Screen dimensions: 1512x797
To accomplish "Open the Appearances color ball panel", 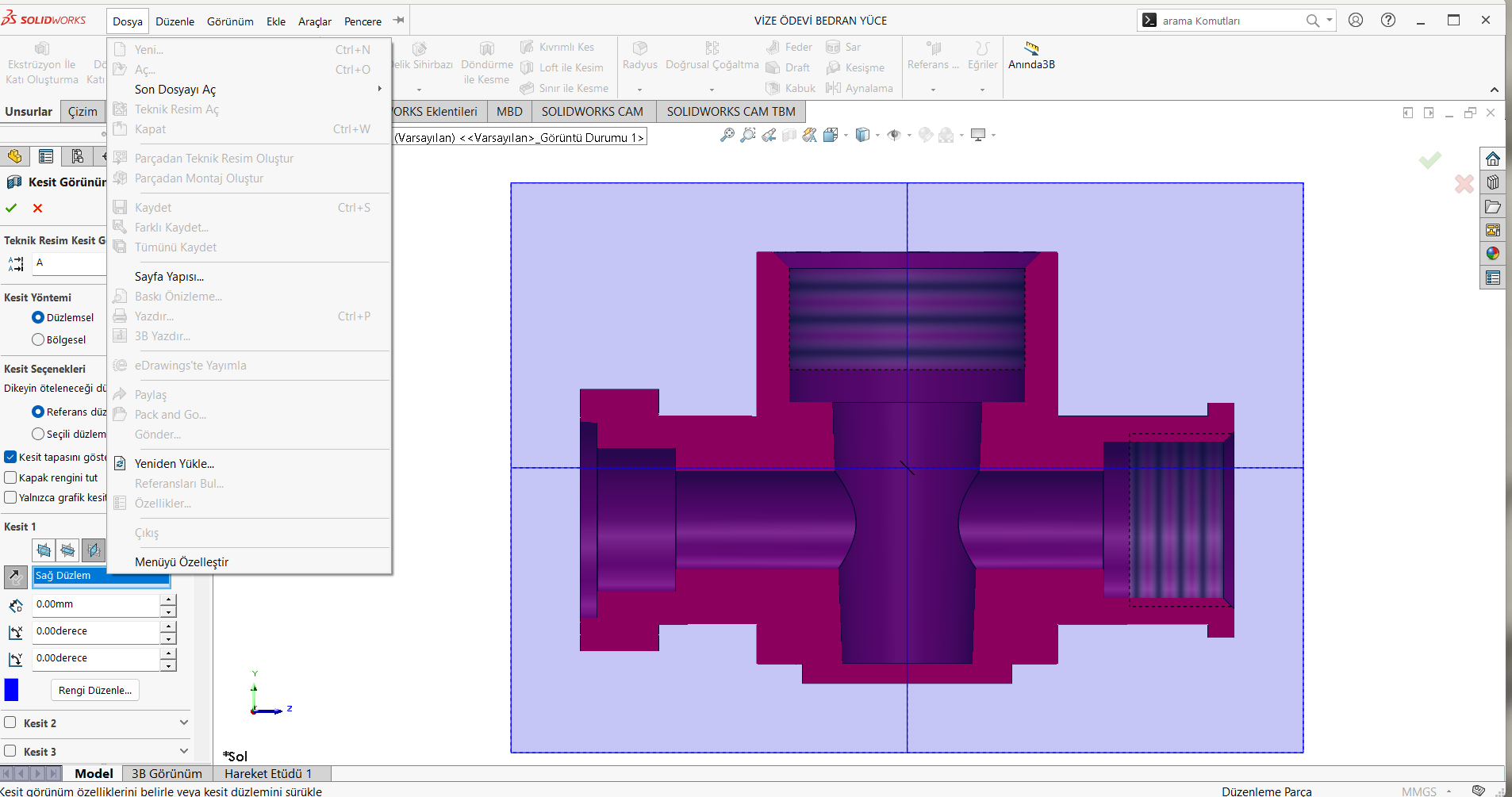I will (x=1492, y=254).
